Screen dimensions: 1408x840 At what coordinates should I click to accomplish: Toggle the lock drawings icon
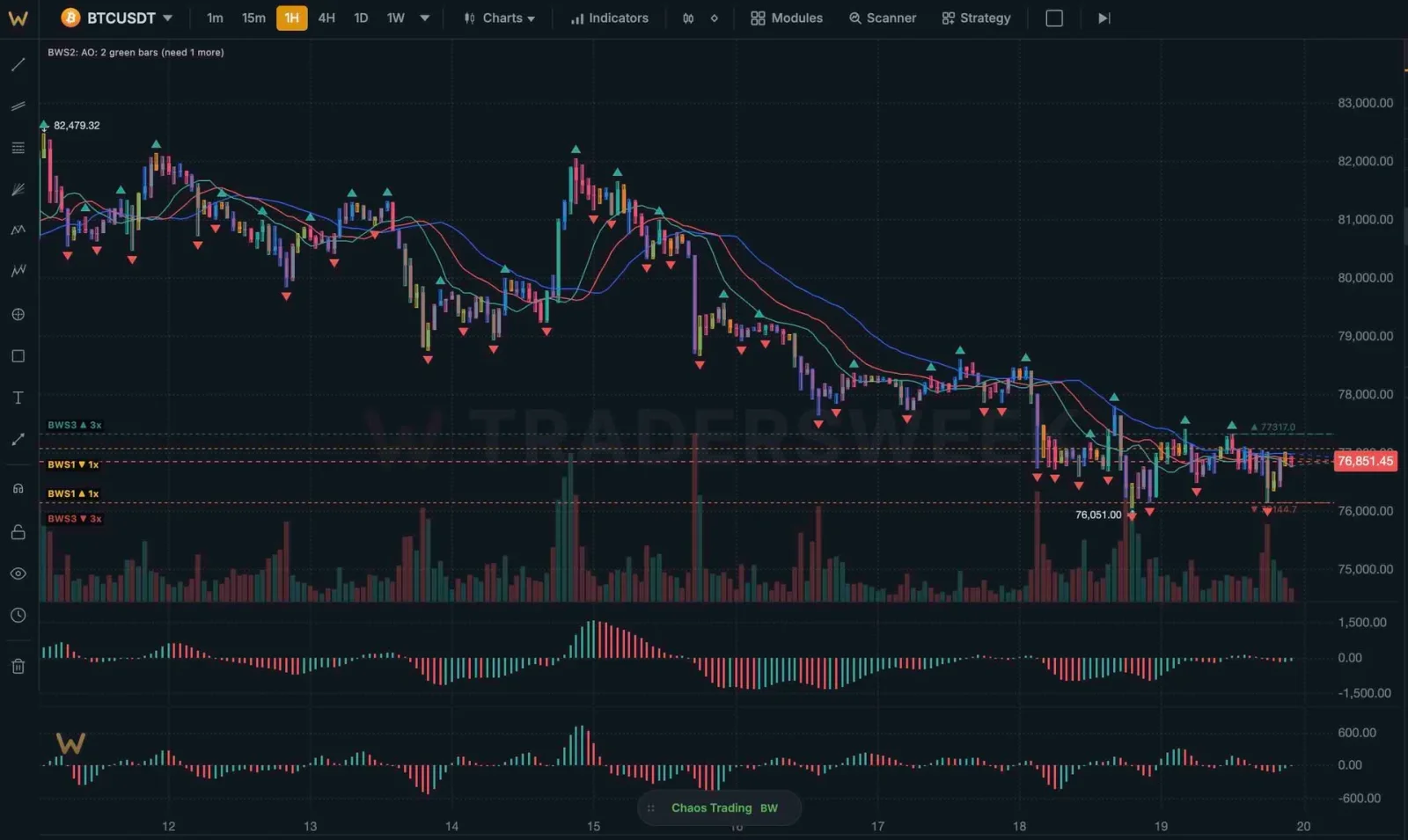tap(18, 532)
